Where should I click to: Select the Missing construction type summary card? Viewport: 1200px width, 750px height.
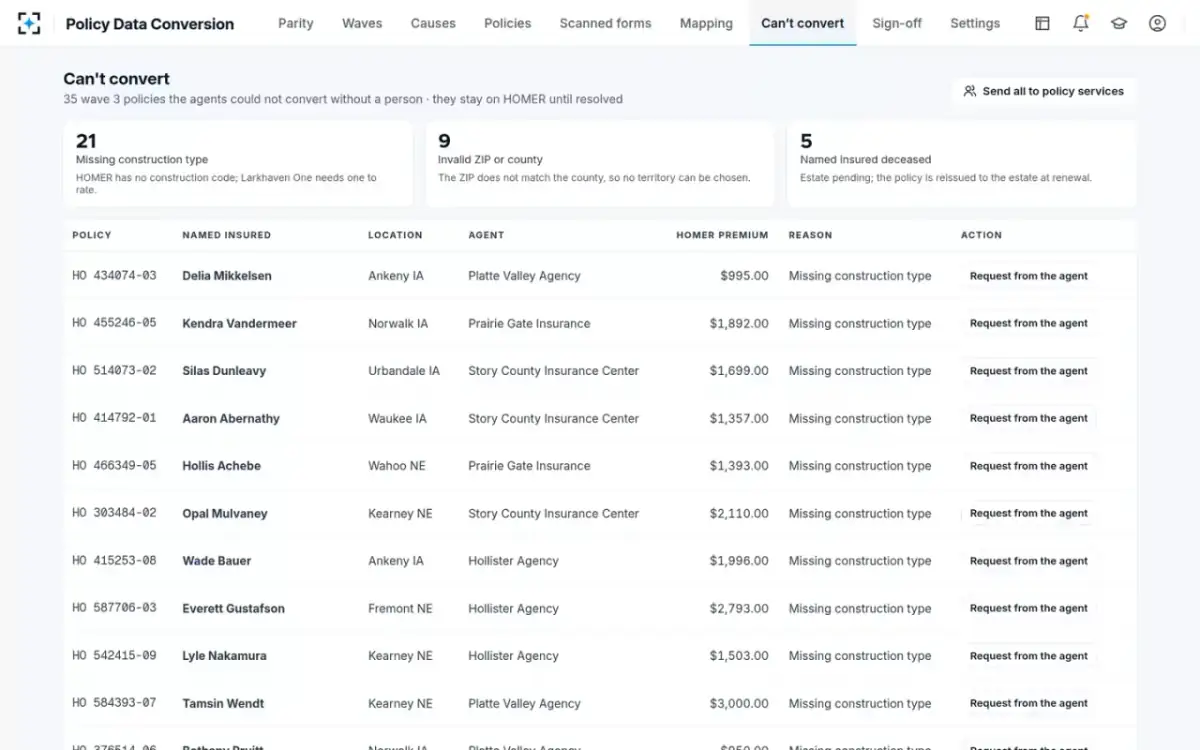(238, 164)
